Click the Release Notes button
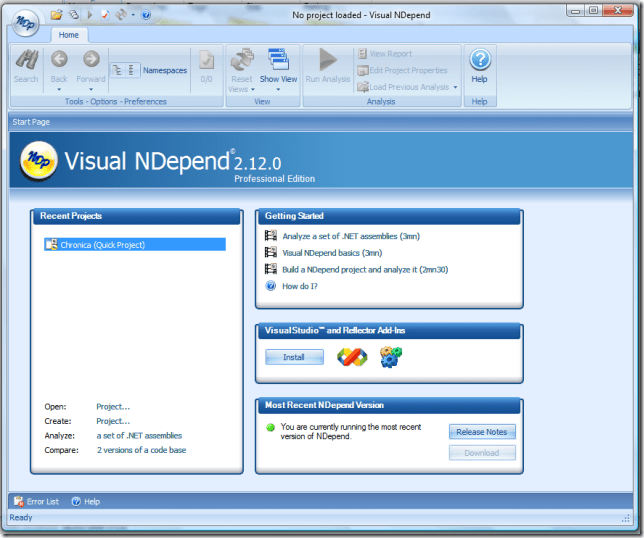 pyautogui.click(x=482, y=432)
